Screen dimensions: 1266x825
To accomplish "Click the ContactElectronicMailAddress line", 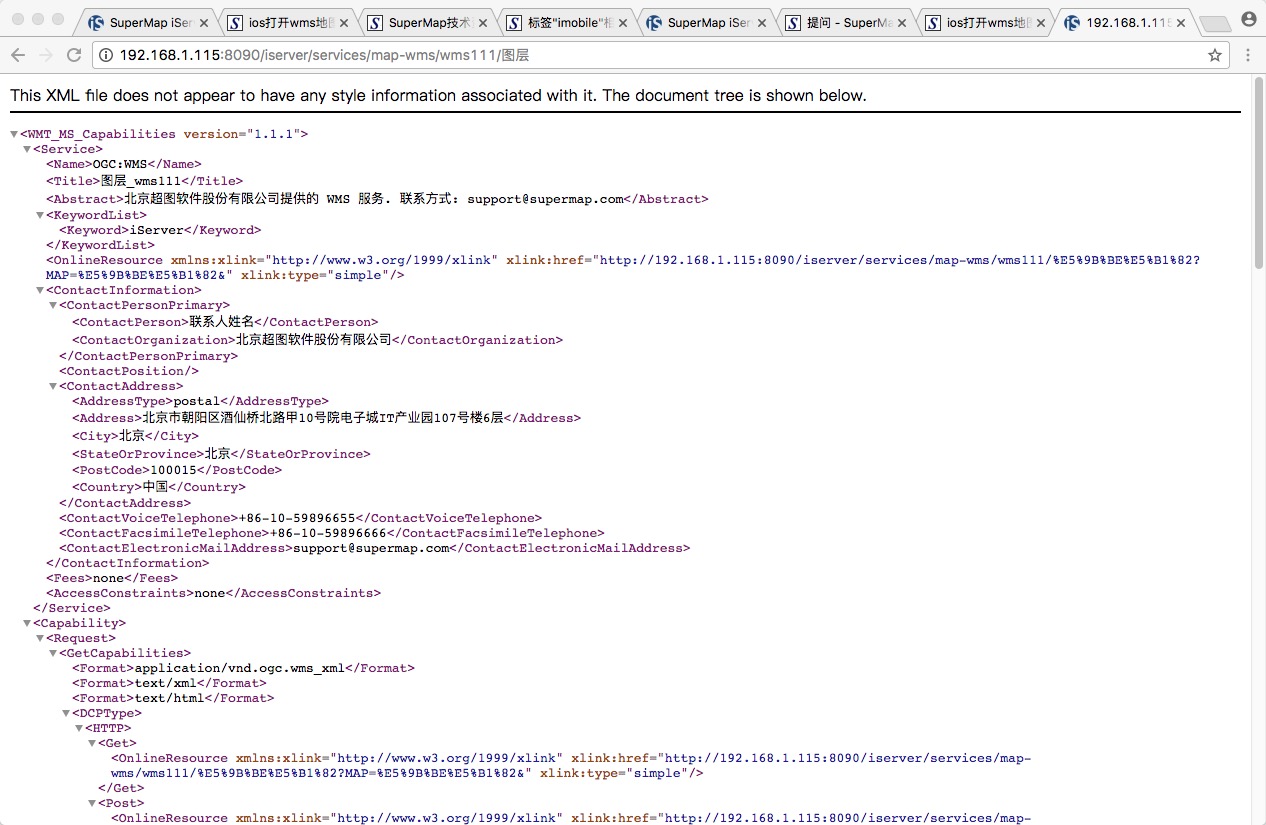I will click(x=374, y=548).
